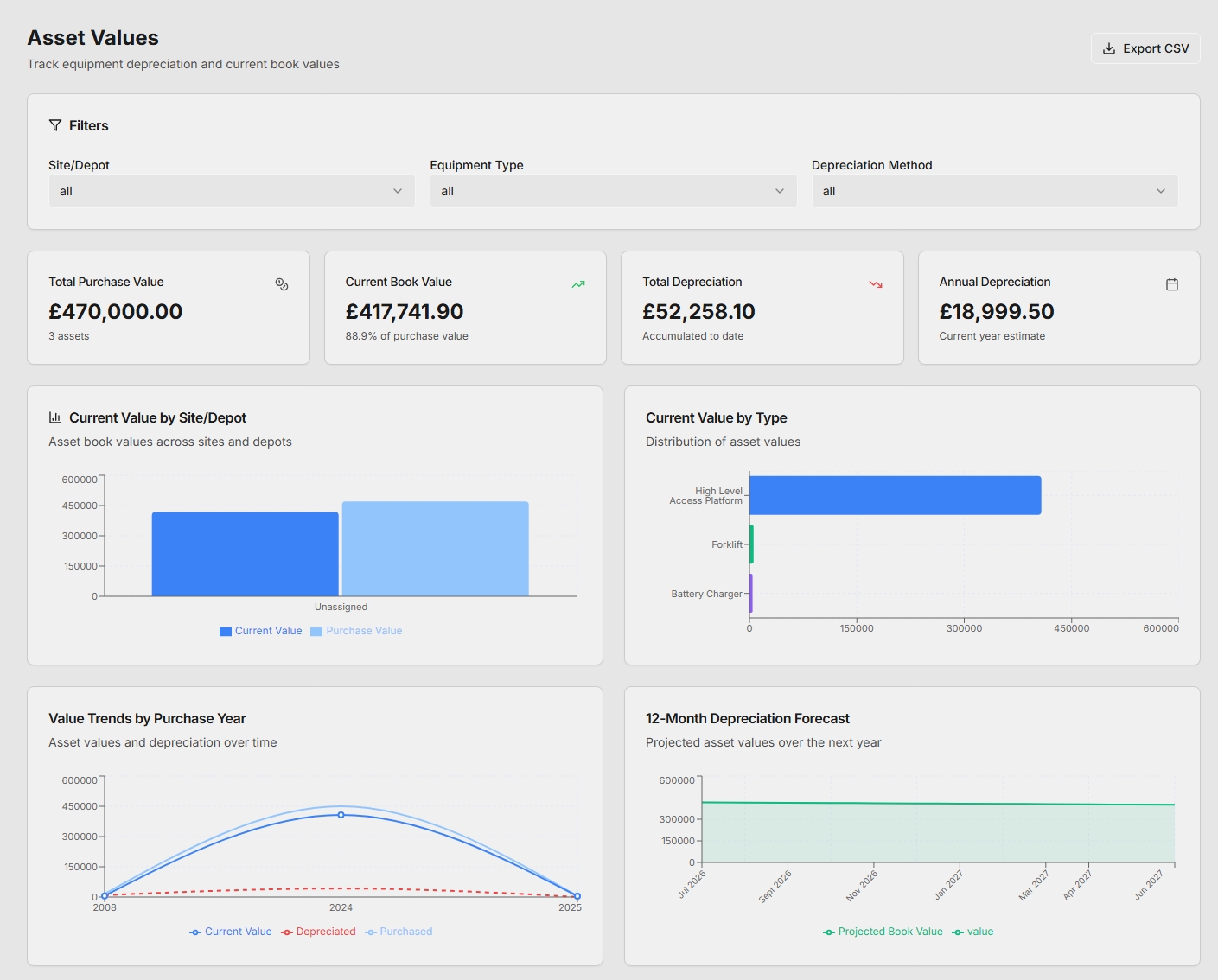1218x980 pixels.
Task: Click the 'Nov 2026' forecast axis label
Action: coord(862,886)
